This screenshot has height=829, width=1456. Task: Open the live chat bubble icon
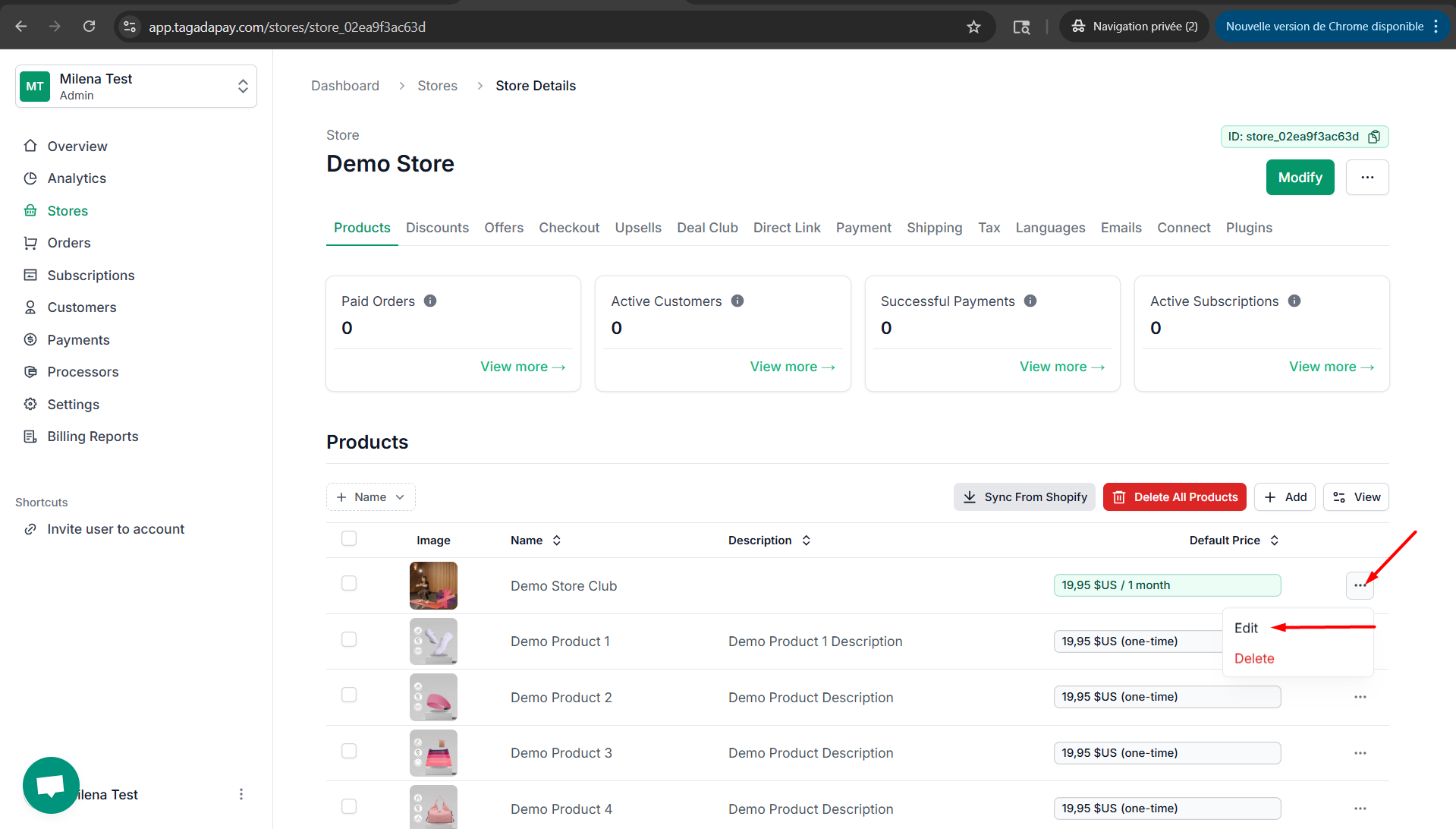(51, 785)
